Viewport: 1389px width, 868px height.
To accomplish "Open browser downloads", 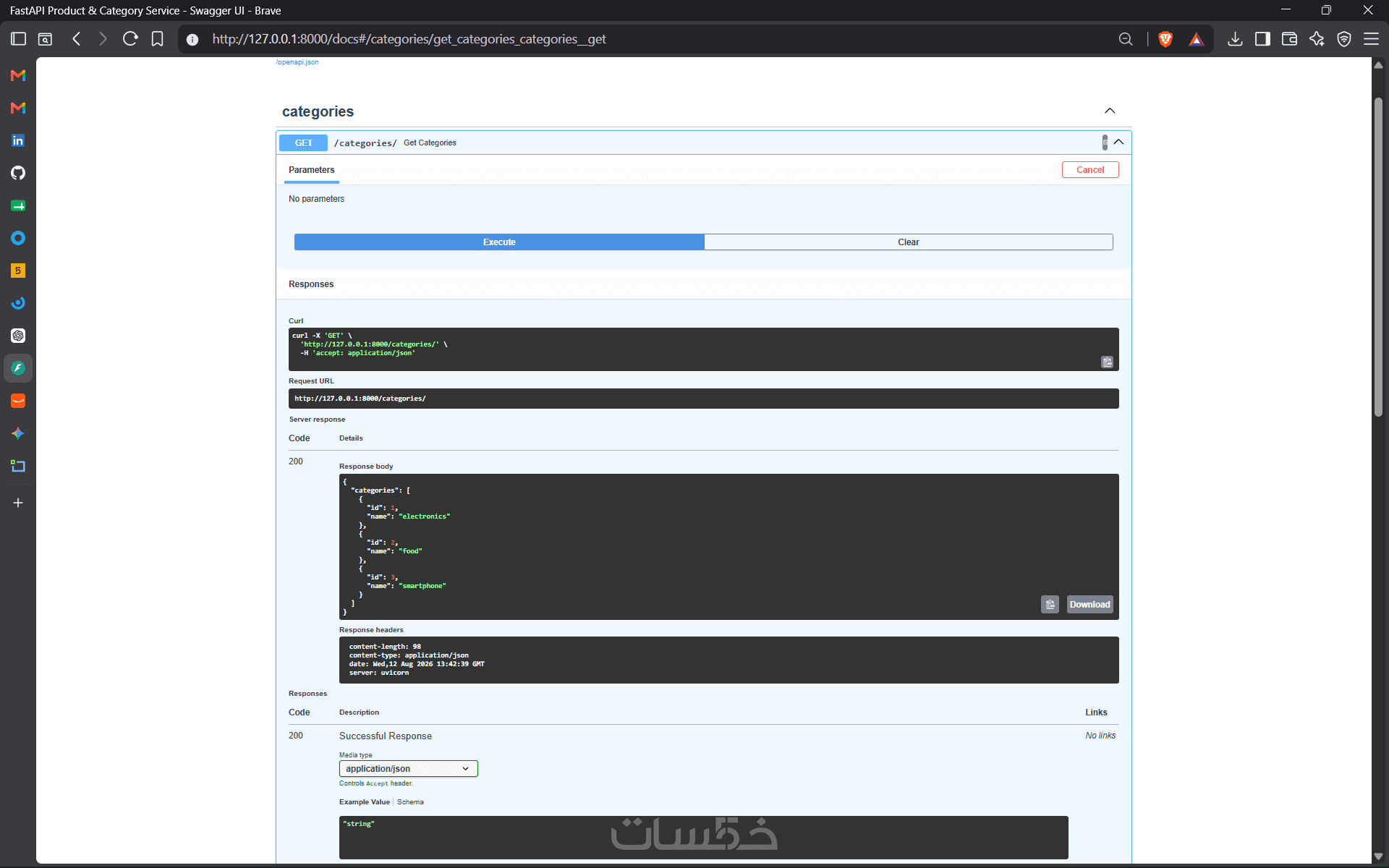I will [1236, 39].
